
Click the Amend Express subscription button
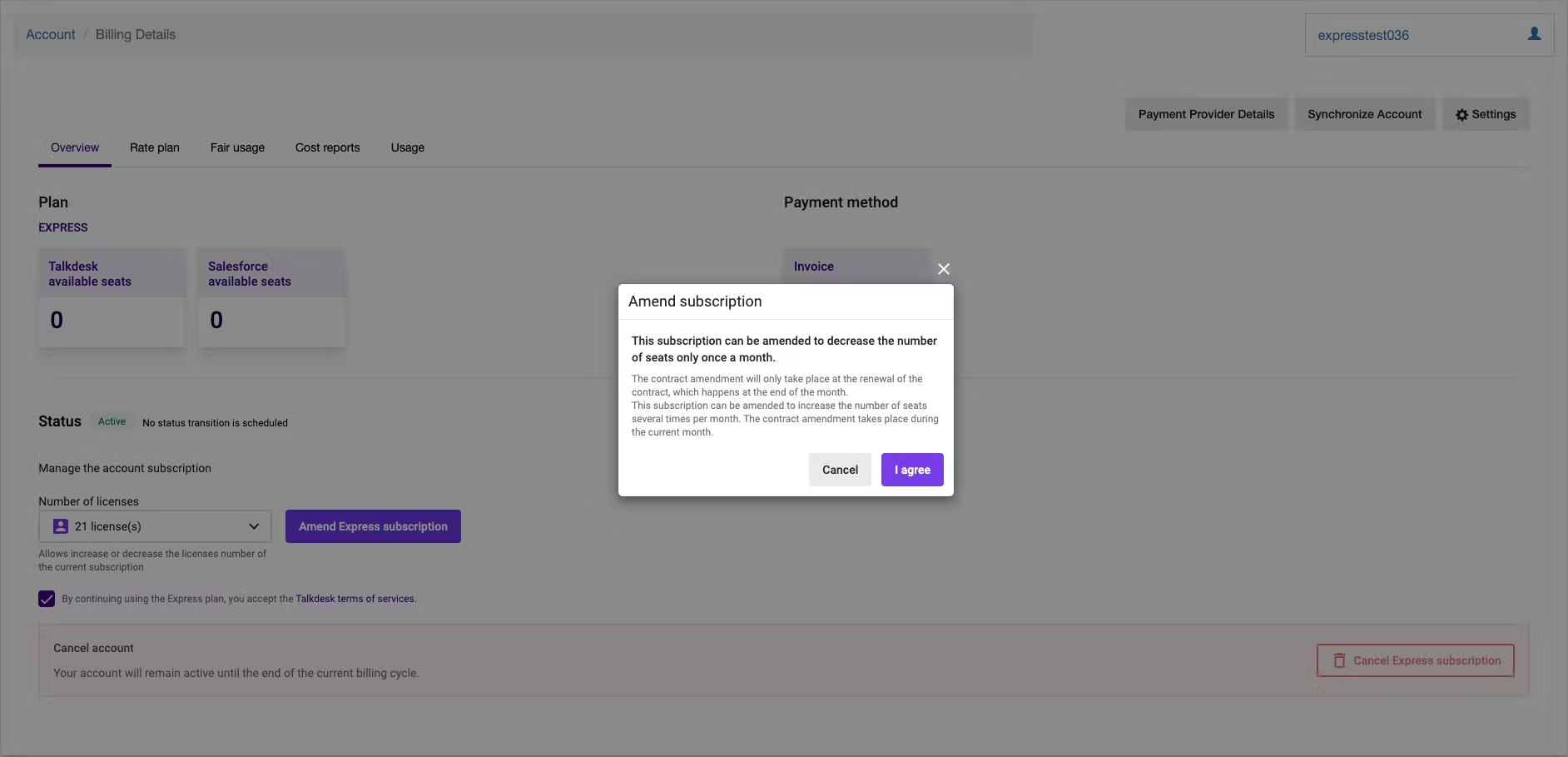[x=373, y=526]
